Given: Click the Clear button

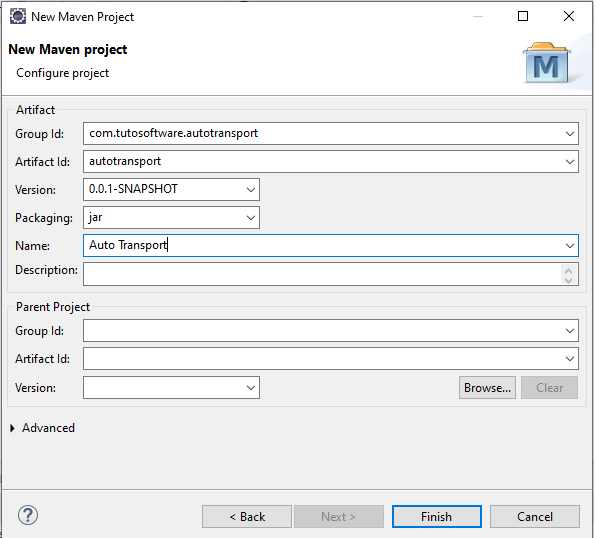Looking at the screenshot, I should [x=550, y=388].
